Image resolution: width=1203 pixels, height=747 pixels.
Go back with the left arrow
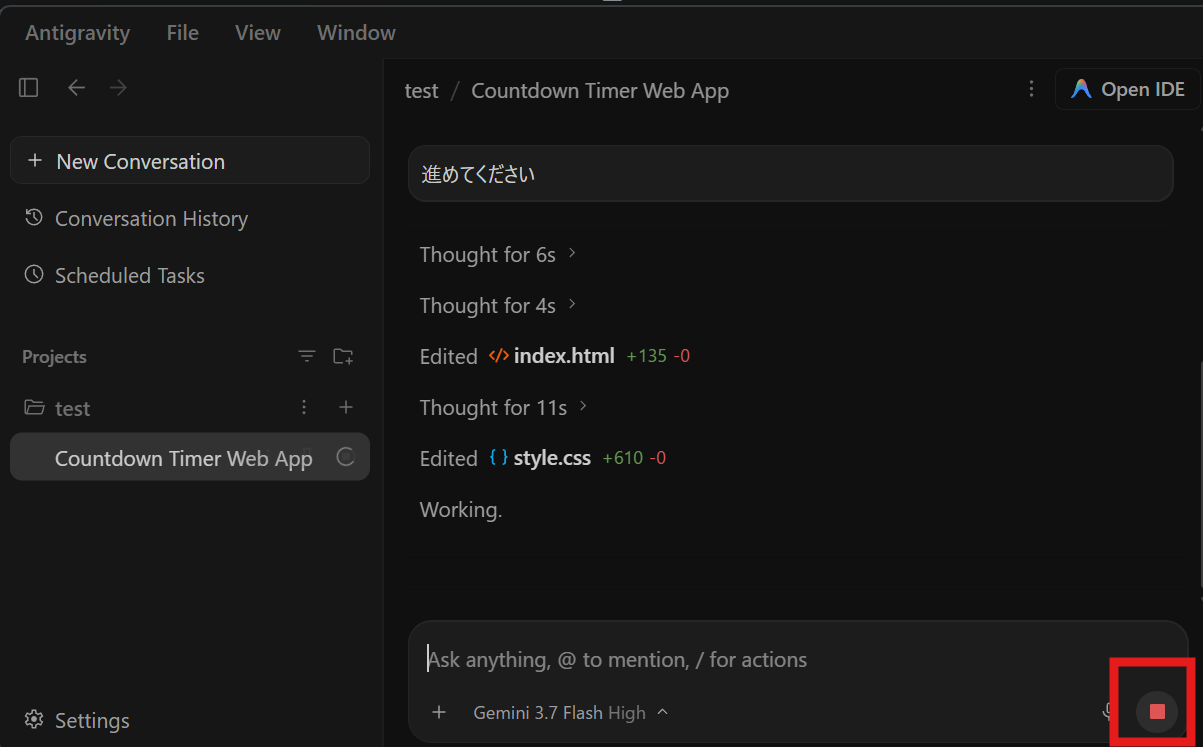click(76, 88)
